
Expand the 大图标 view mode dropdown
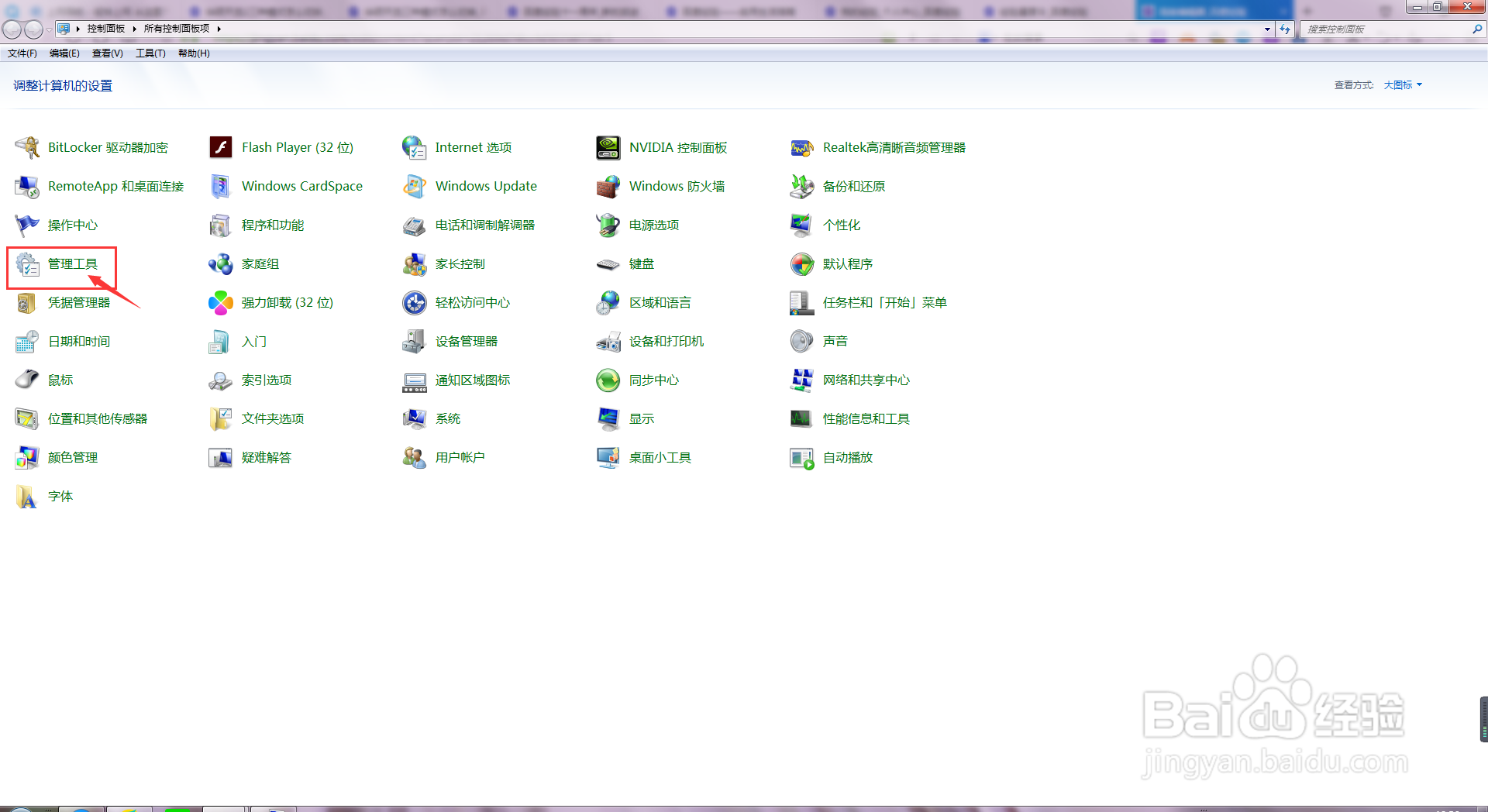coord(1404,85)
